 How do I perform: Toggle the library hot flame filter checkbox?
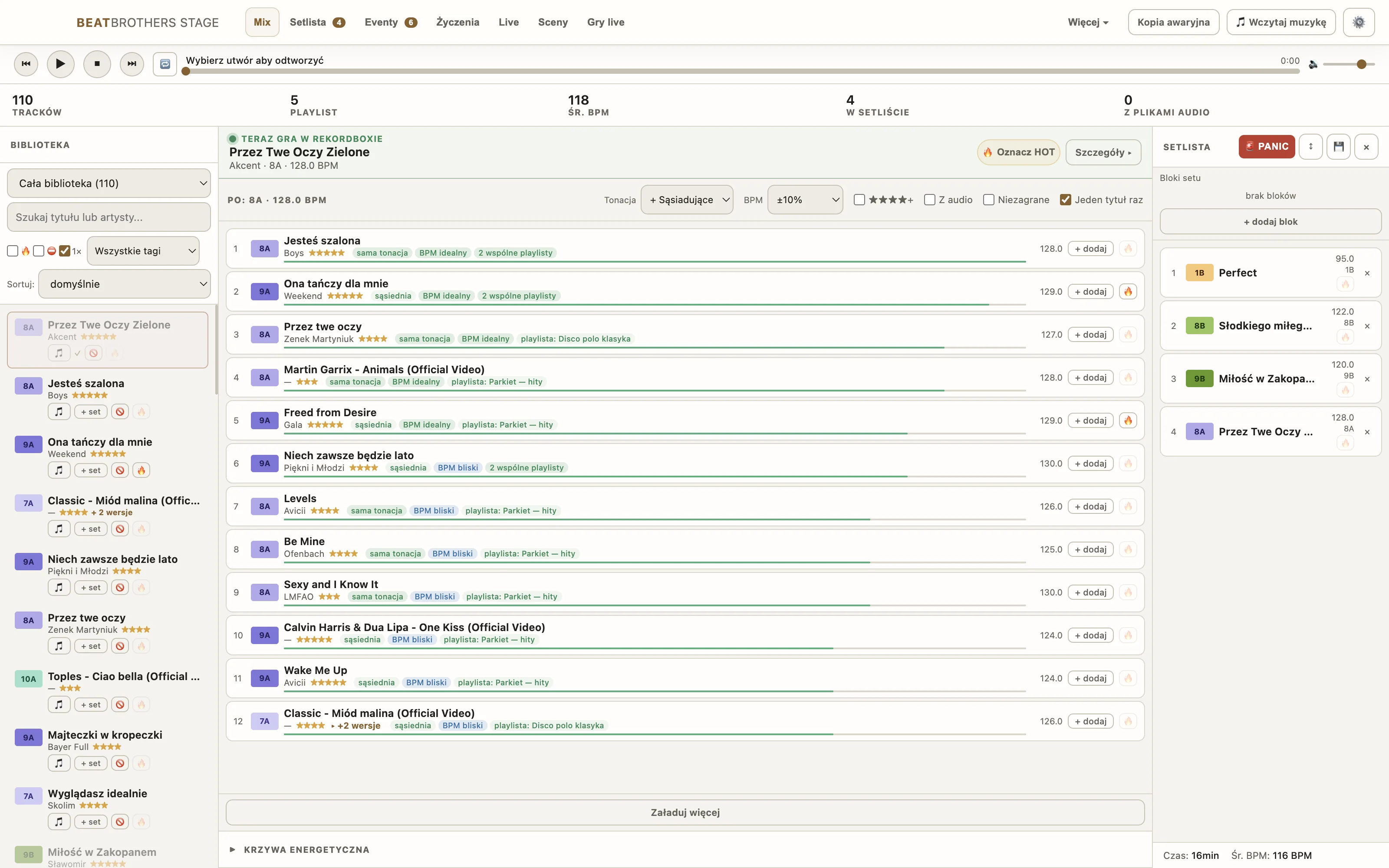13,251
